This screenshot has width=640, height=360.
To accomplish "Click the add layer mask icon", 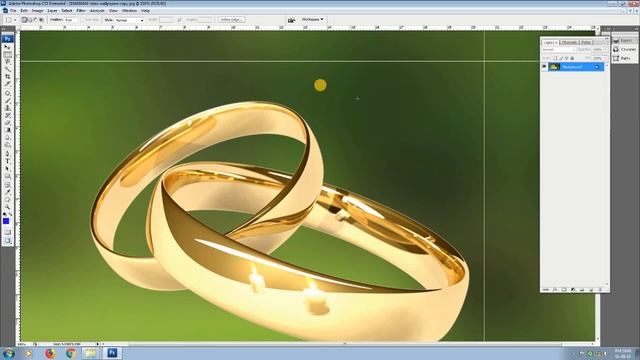I will coord(564,289).
